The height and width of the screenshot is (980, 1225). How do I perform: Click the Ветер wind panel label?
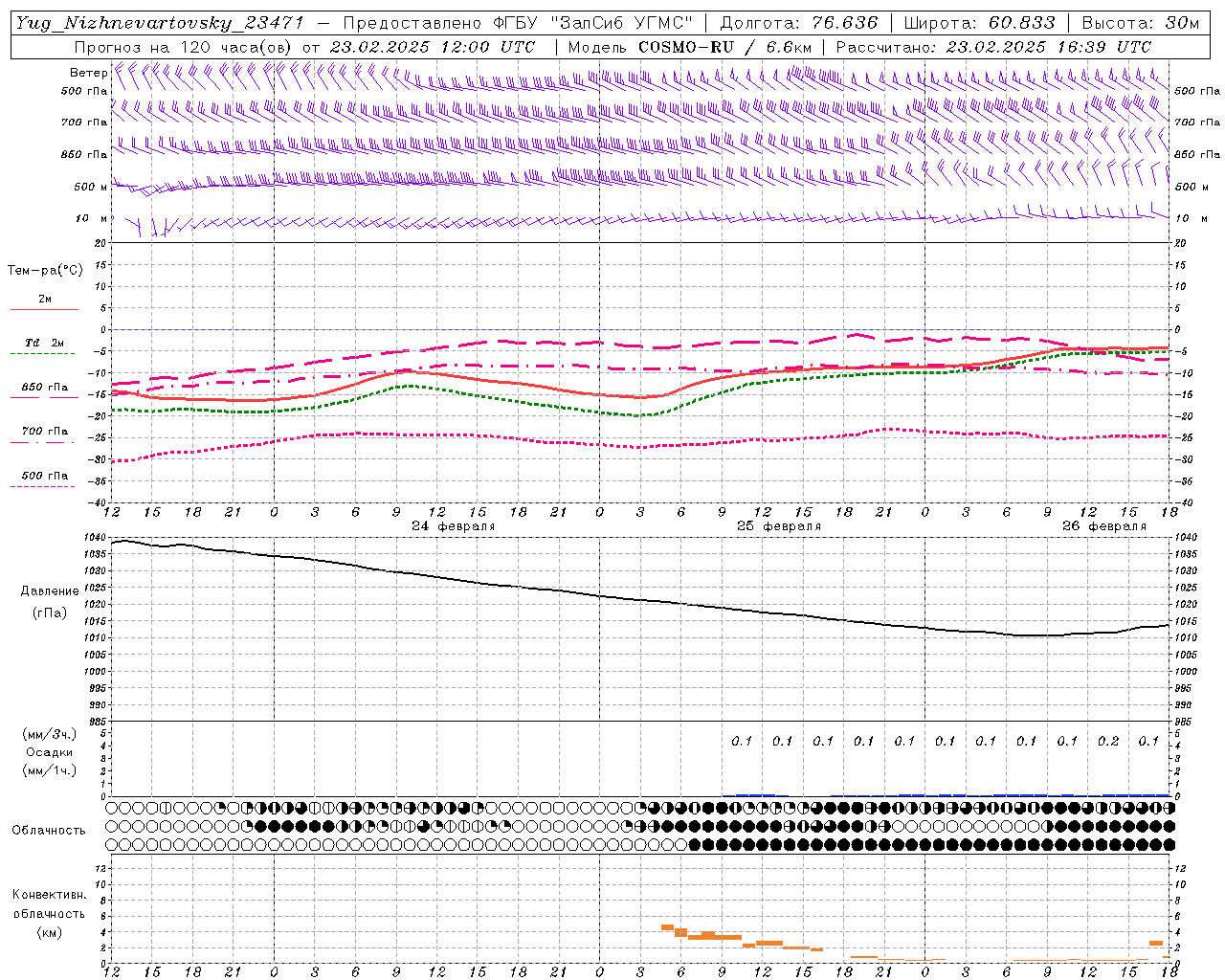coord(88,73)
